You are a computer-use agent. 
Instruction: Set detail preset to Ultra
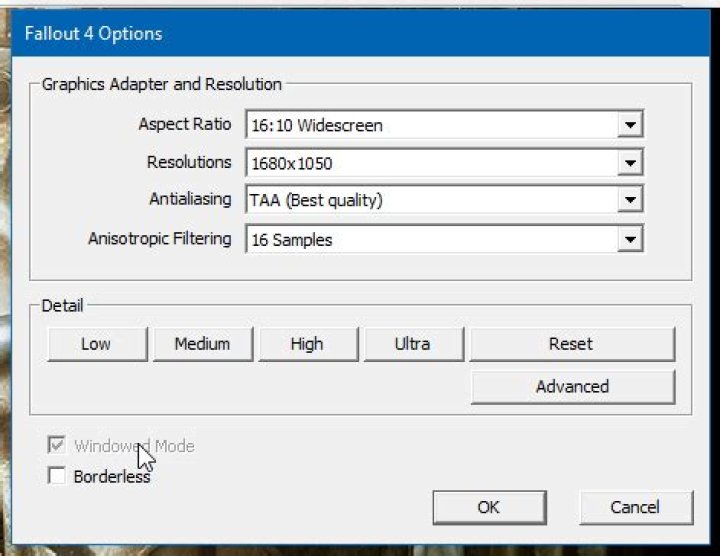click(414, 344)
